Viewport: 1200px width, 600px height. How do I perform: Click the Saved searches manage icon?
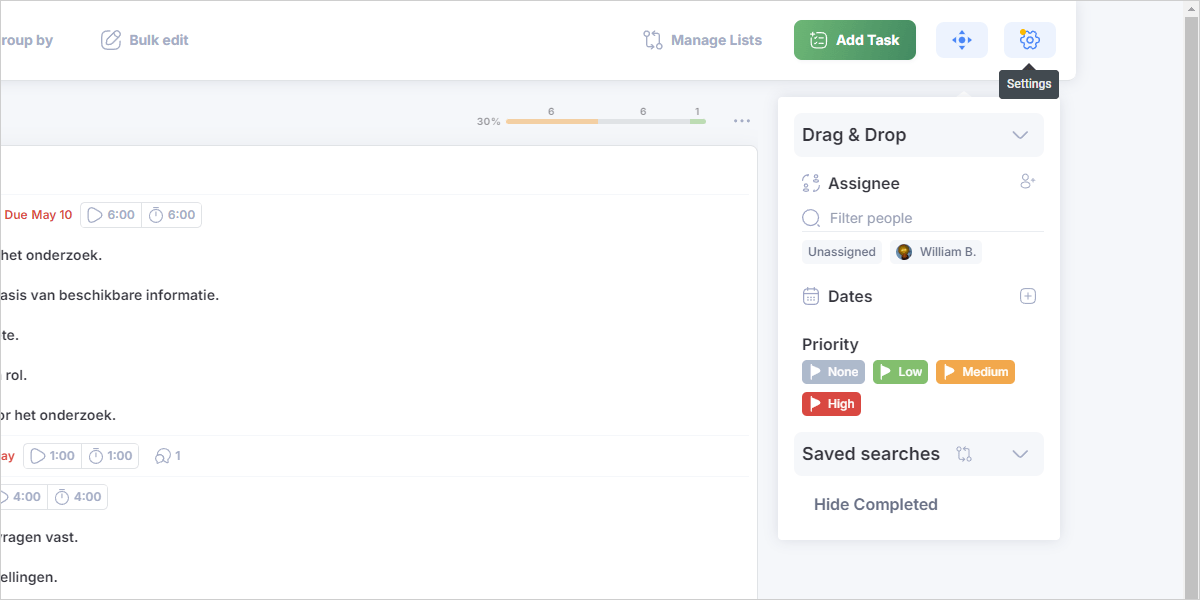coord(964,454)
